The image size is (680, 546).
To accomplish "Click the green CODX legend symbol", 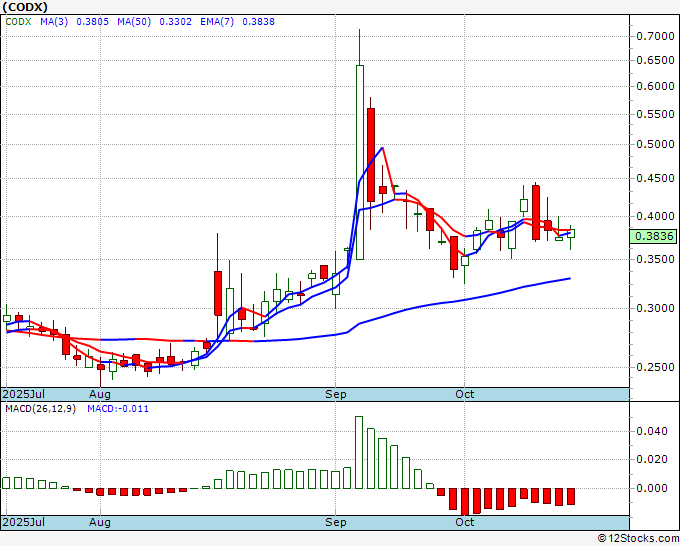I will pos(18,22).
